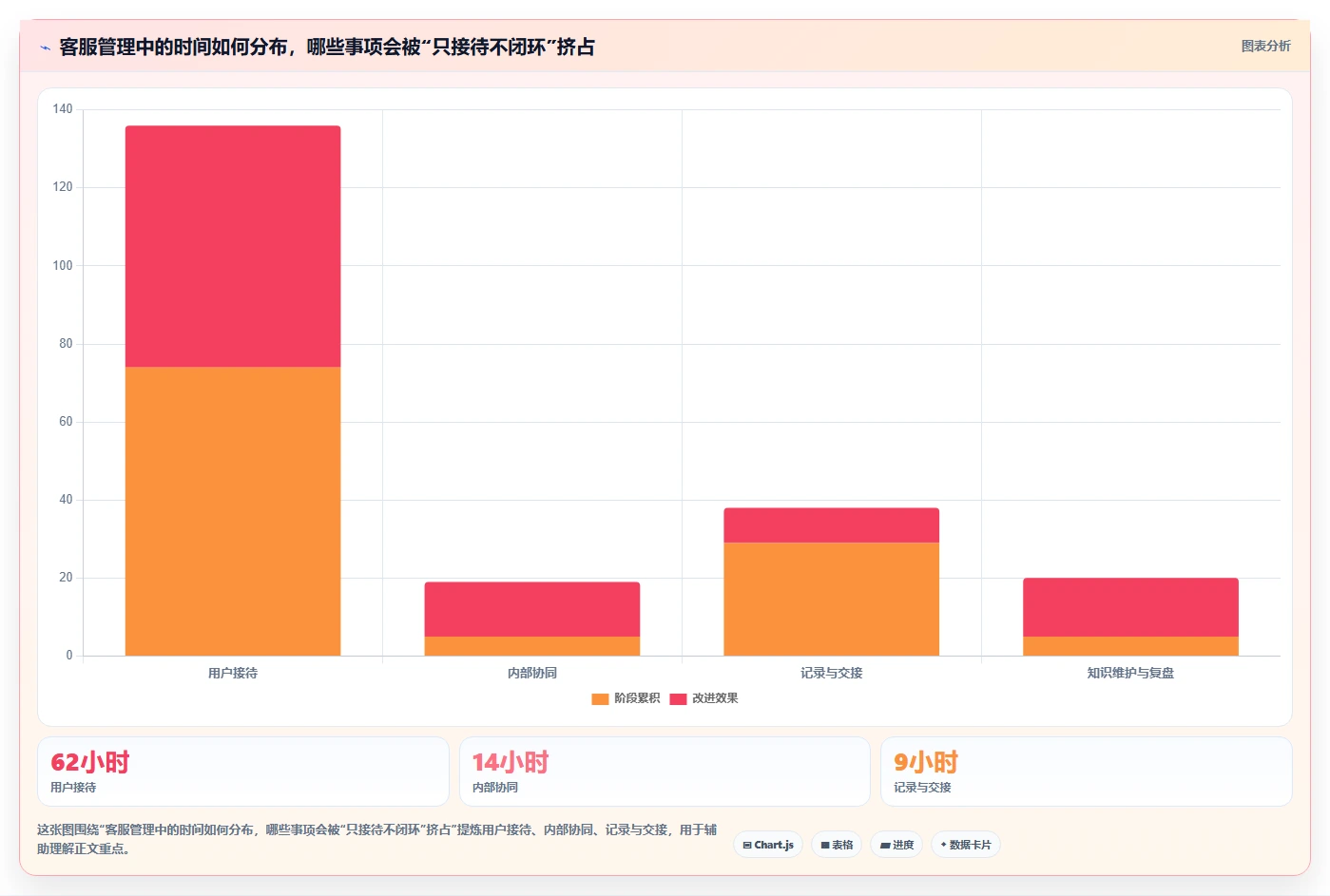This screenshot has height=896, width=1330.
Task: Select the 数据卡片 tag chip
Action: [x=966, y=845]
